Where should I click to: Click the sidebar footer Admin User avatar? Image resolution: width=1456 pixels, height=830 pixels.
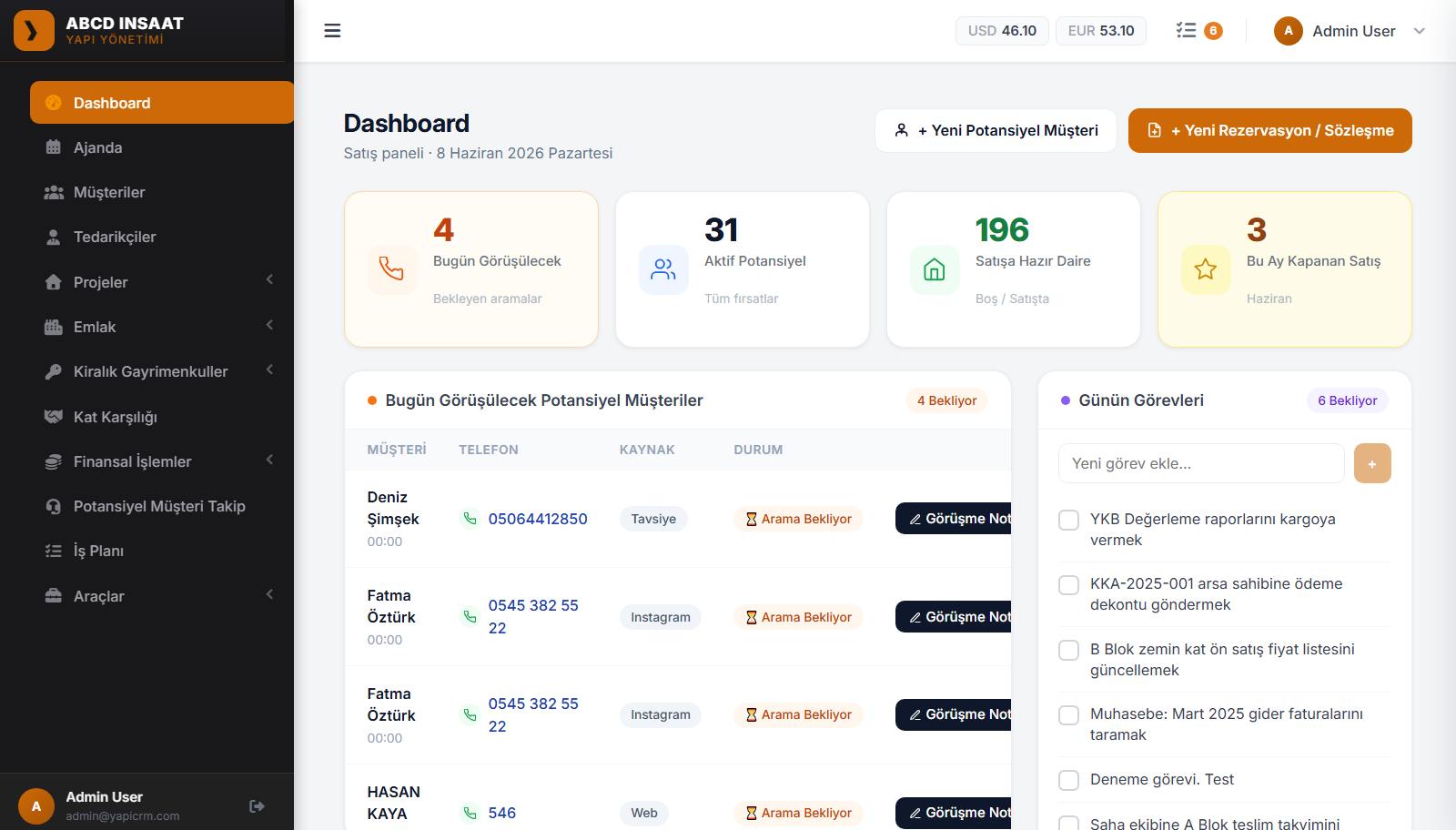click(36, 806)
